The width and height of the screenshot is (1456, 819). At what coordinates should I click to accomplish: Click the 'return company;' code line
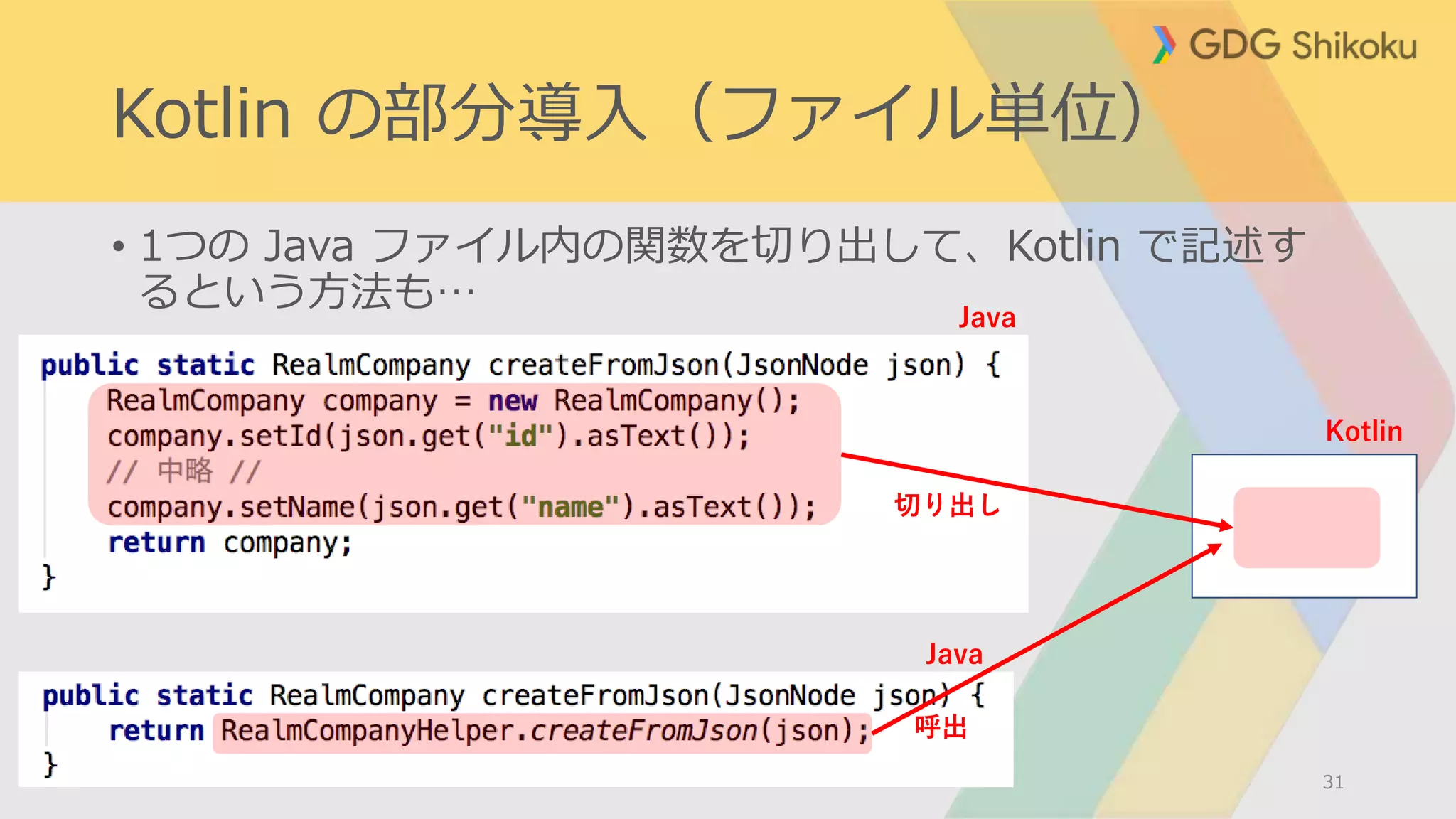pos(230,543)
